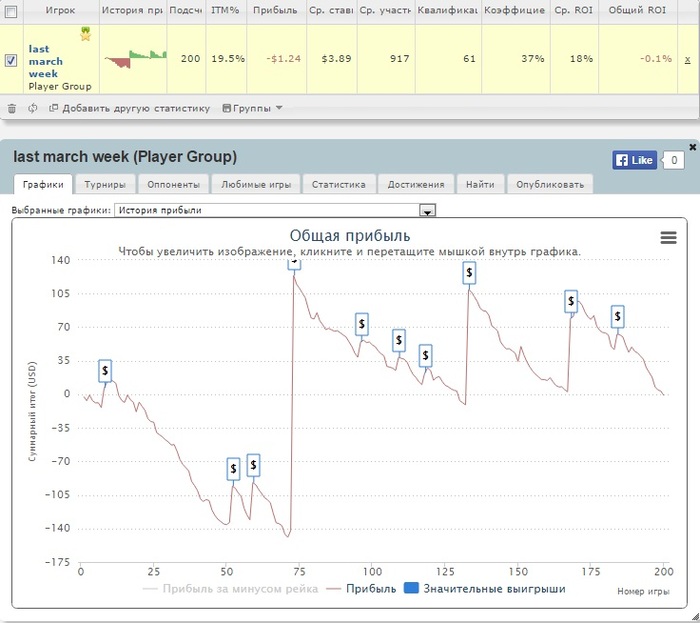Toggle the Прибыль за минусом рейка legend
This screenshot has height=623, width=700.
[230, 589]
